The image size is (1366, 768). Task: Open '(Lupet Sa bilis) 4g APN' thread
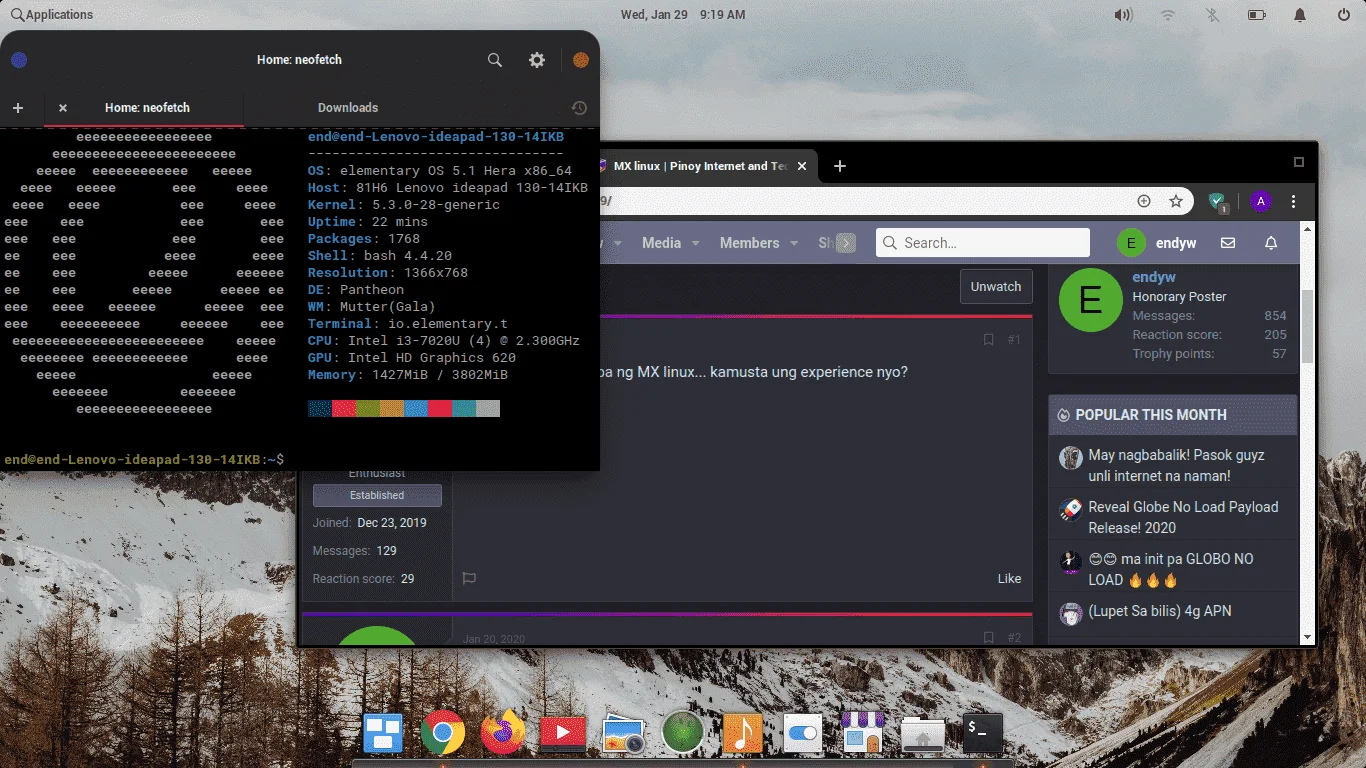tap(1160, 611)
